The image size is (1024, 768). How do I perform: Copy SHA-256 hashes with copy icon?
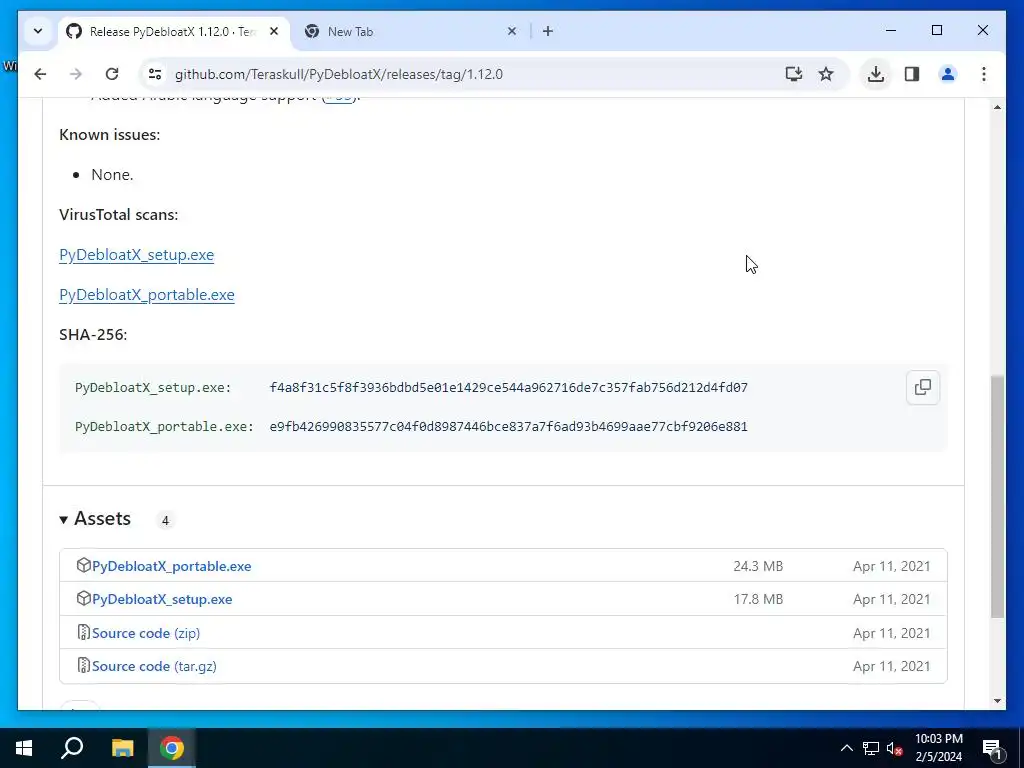tap(923, 387)
